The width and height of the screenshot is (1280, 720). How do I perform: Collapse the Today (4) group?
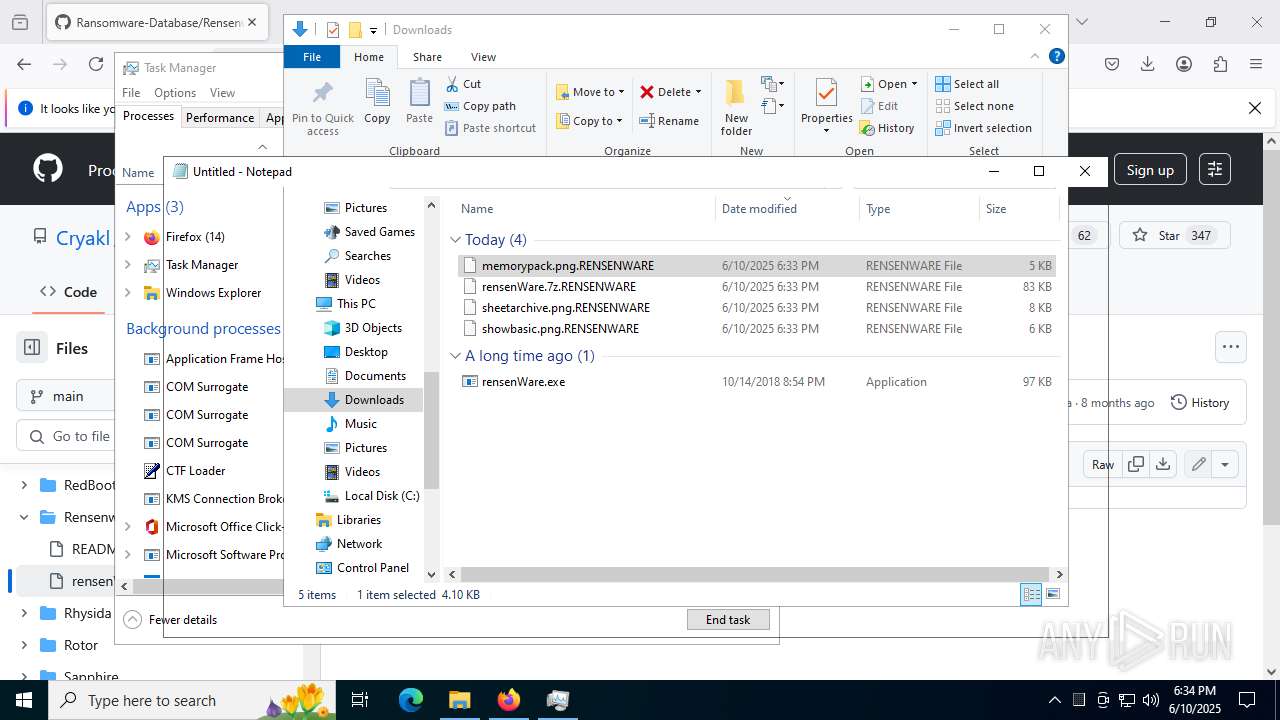[x=455, y=240]
